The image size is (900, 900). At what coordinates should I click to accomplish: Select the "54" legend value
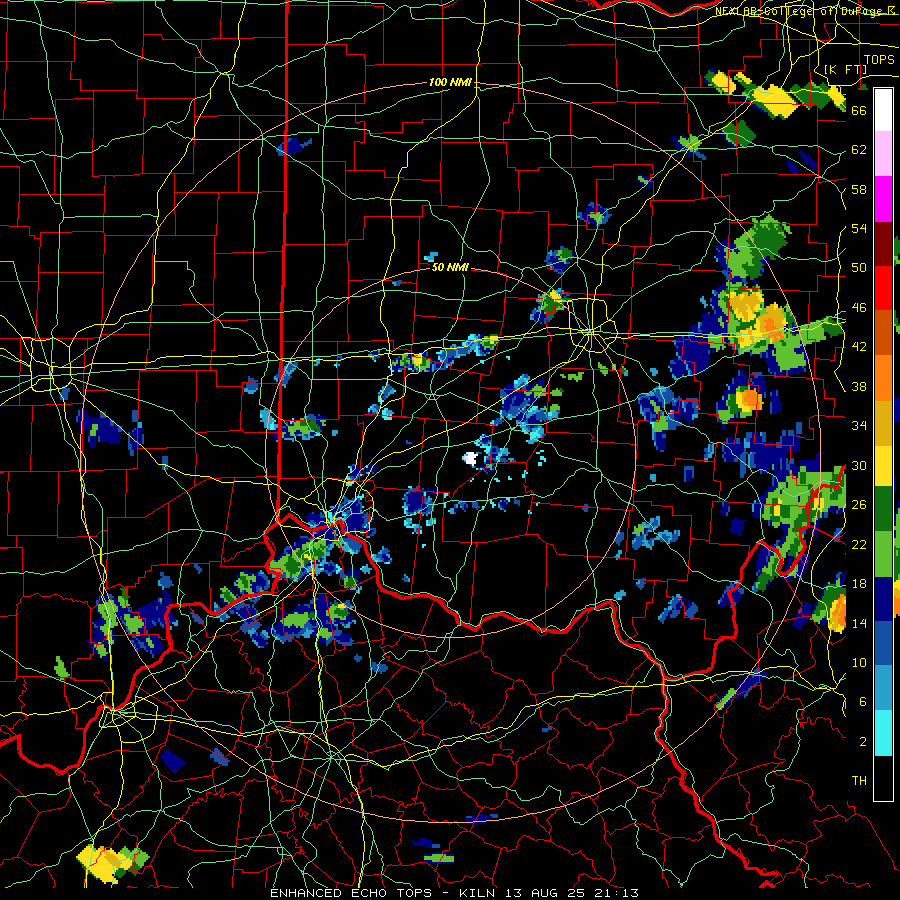point(859,228)
